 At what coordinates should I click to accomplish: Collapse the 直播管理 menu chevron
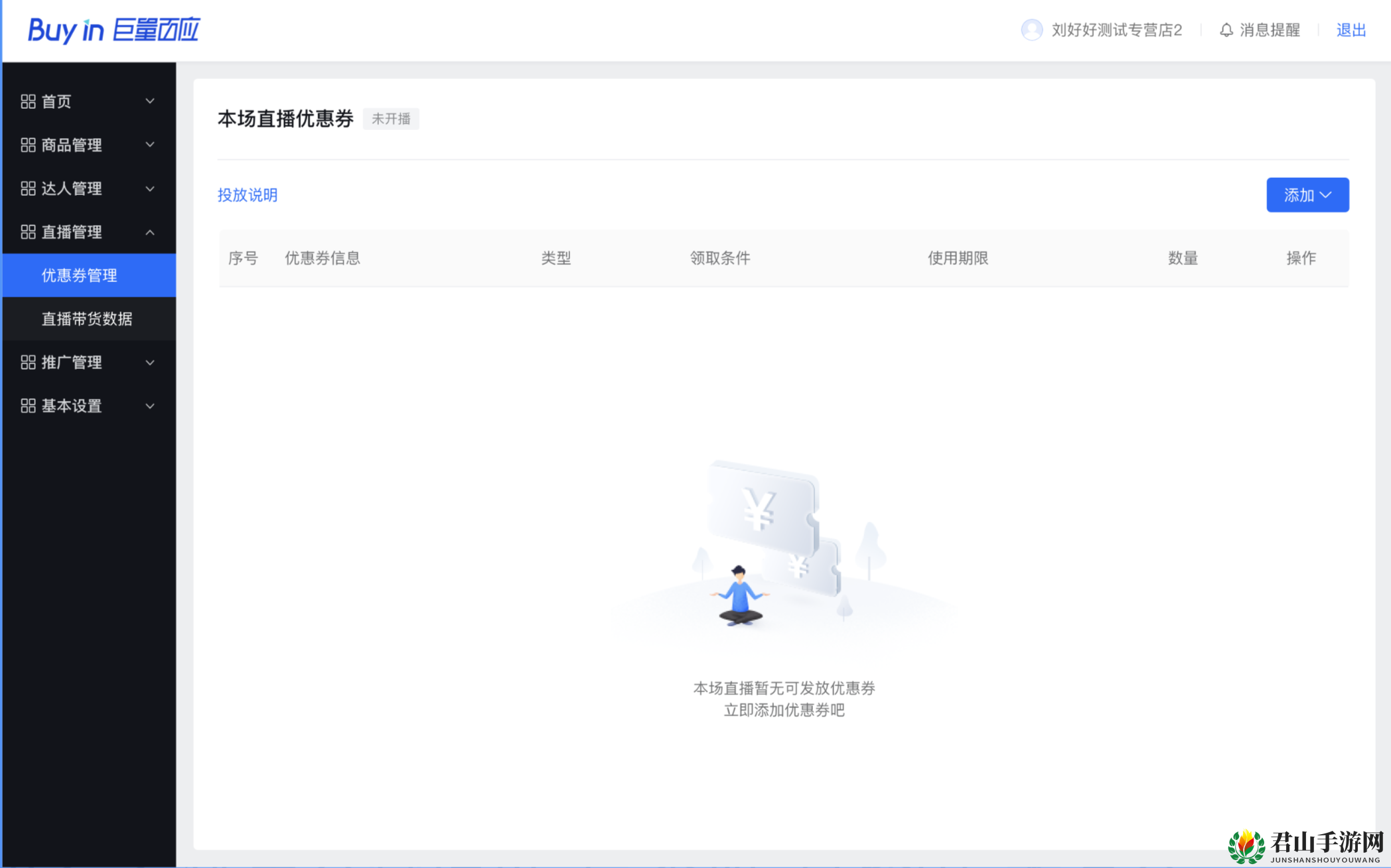tap(150, 232)
